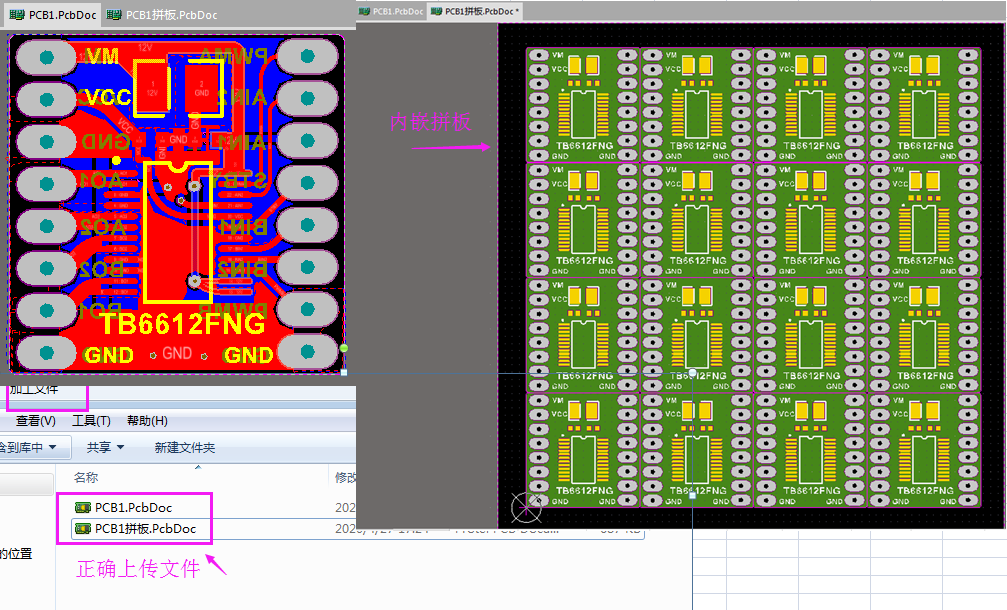Click the VCC pad on the single board
Image resolution: width=1007 pixels, height=610 pixels.
pos(46,99)
